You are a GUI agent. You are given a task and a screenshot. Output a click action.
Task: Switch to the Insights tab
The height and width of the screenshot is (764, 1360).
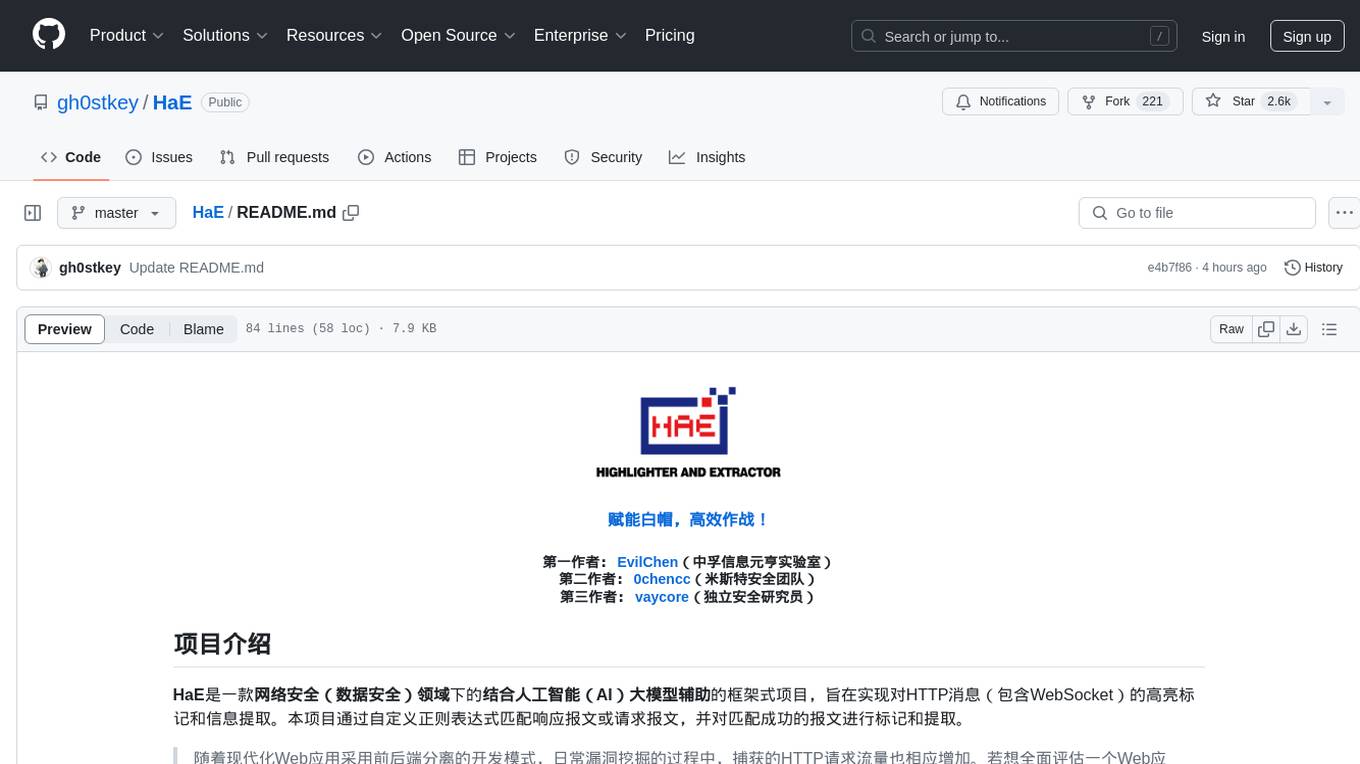click(x=707, y=157)
